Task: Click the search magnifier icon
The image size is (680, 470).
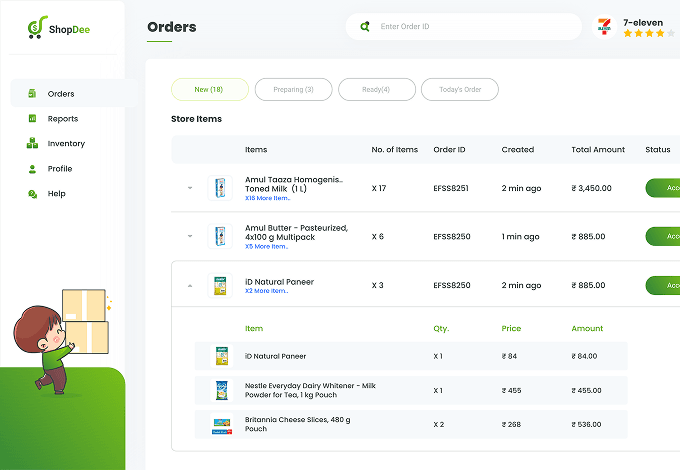Action: point(365,26)
